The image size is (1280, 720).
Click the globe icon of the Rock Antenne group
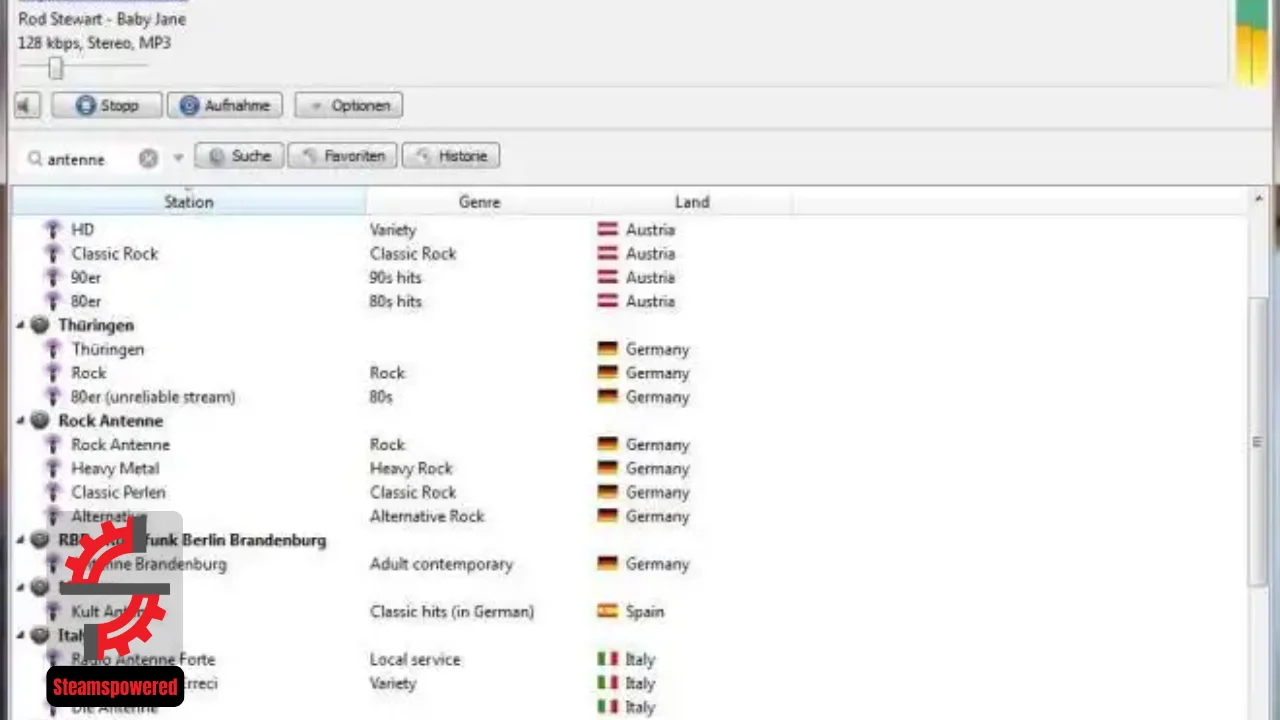pos(40,421)
